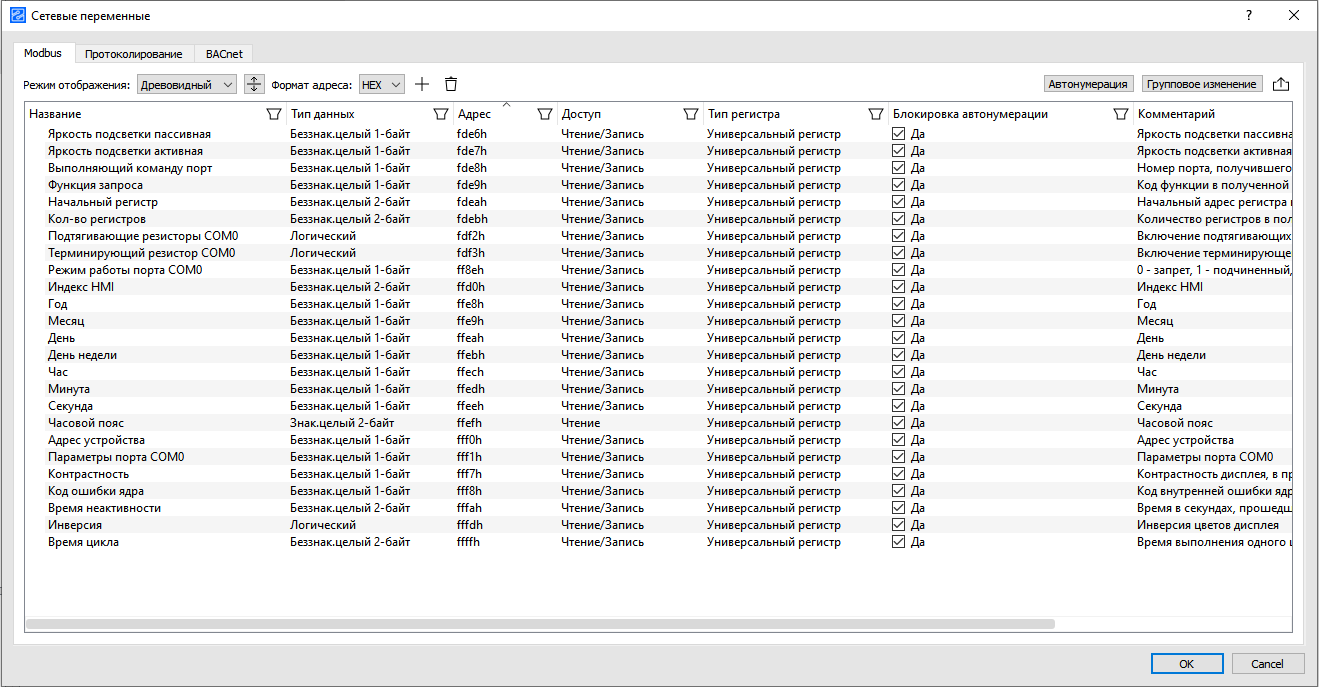The width and height of the screenshot is (1319, 687).
Task: Switch to Протоколирование tab
Action: (x=133, y=54)
